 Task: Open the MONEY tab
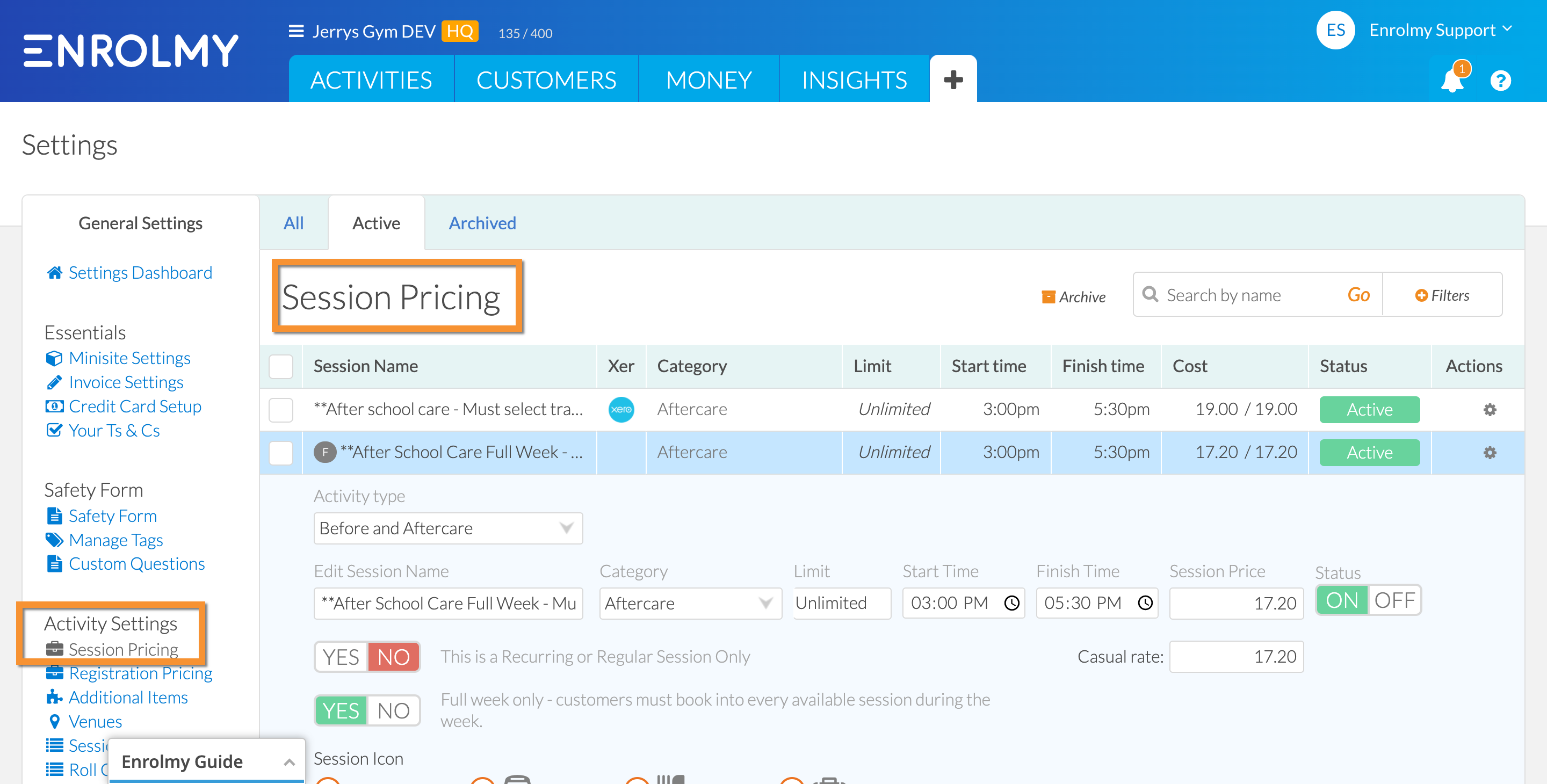pyautogui.click(x=709, y=79)
